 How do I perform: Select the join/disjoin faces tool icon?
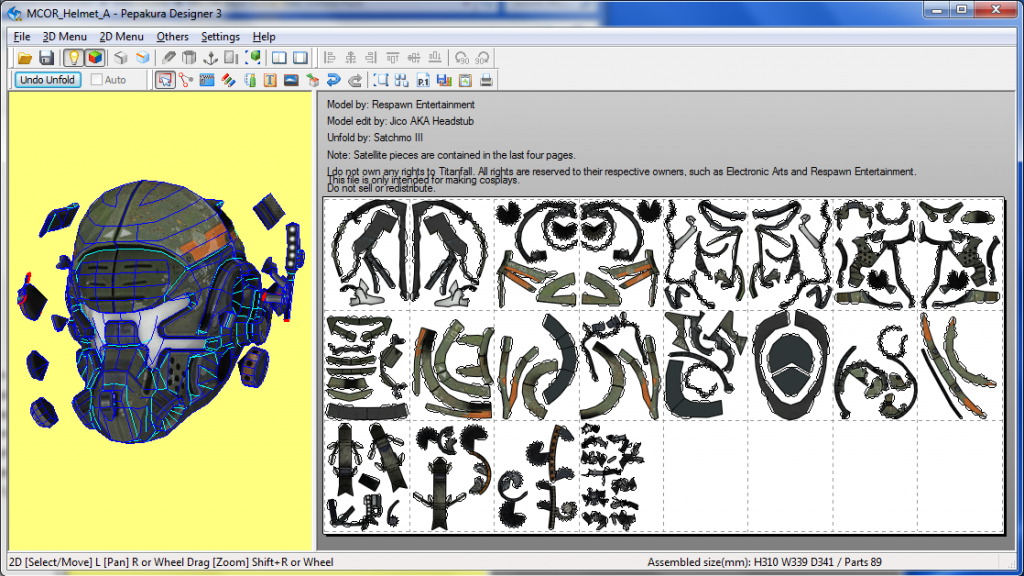pos(186,80)
